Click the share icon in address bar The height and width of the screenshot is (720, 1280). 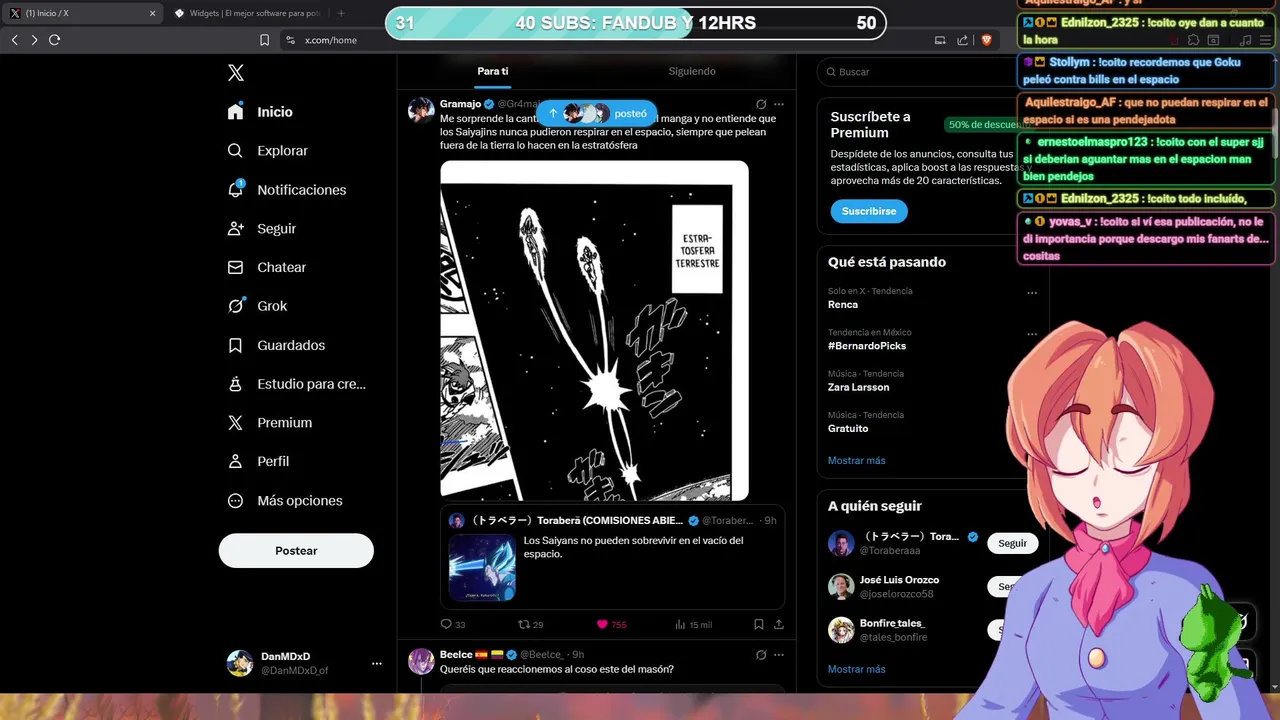tap(962, 40)
